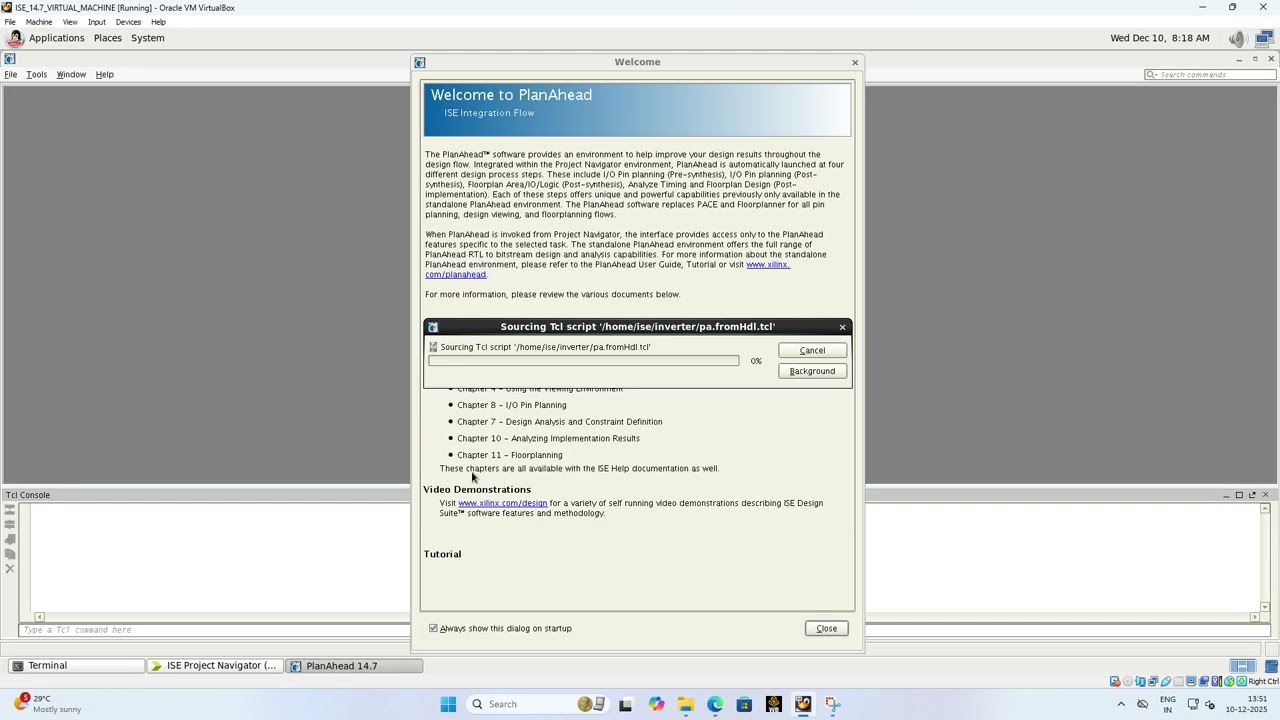Float the Tcl Console panel

[x=1252, y=495]
